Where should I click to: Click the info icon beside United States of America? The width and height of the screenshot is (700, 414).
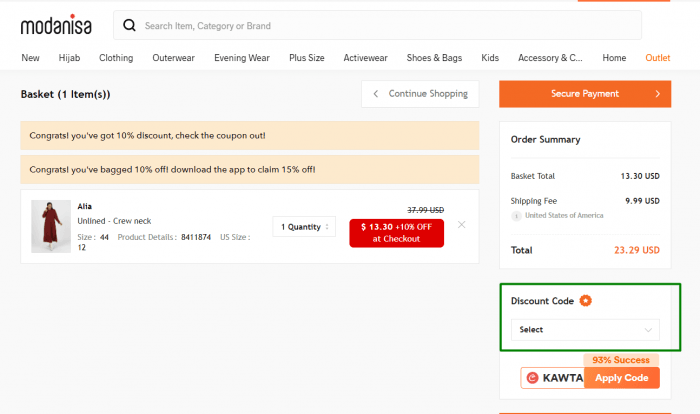click(516, 216)
